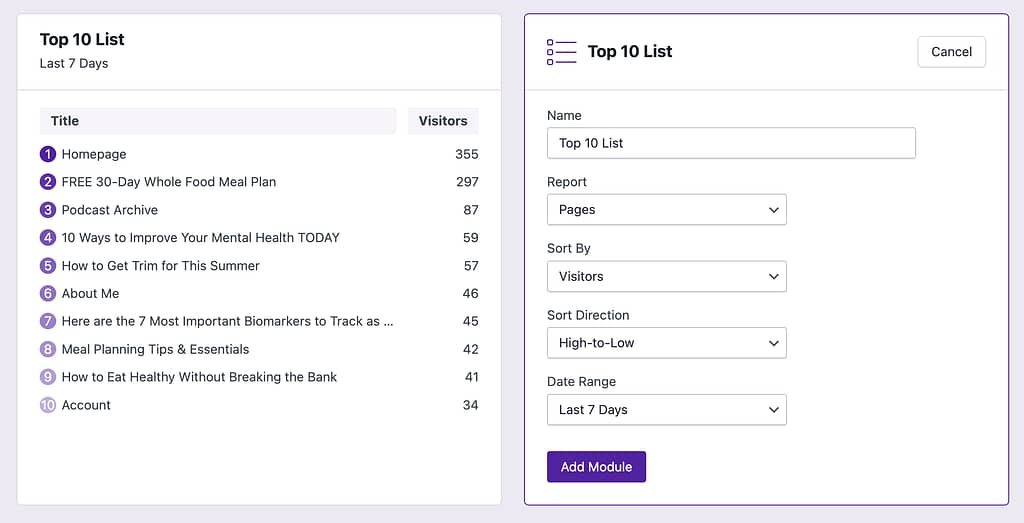Open the Report dropdown showing Pages

(667, 210)
